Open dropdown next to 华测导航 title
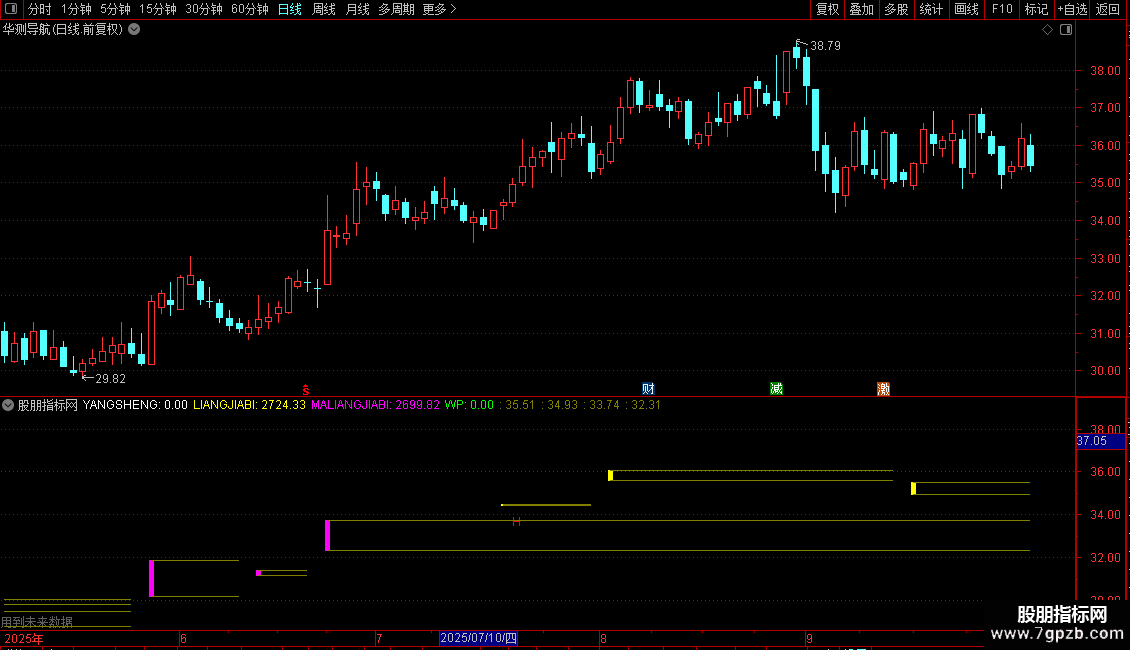This screenshot has width=1130, height=650. (134, 30)
